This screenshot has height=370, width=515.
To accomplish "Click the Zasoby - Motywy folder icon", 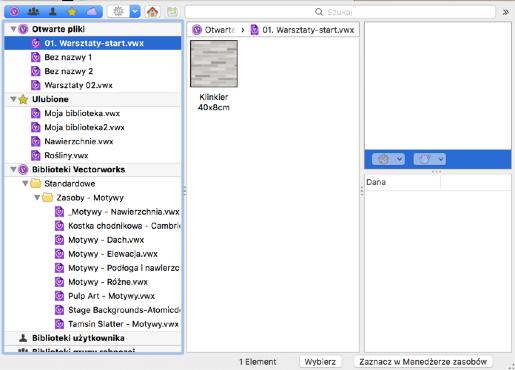I will pos(48,197).
